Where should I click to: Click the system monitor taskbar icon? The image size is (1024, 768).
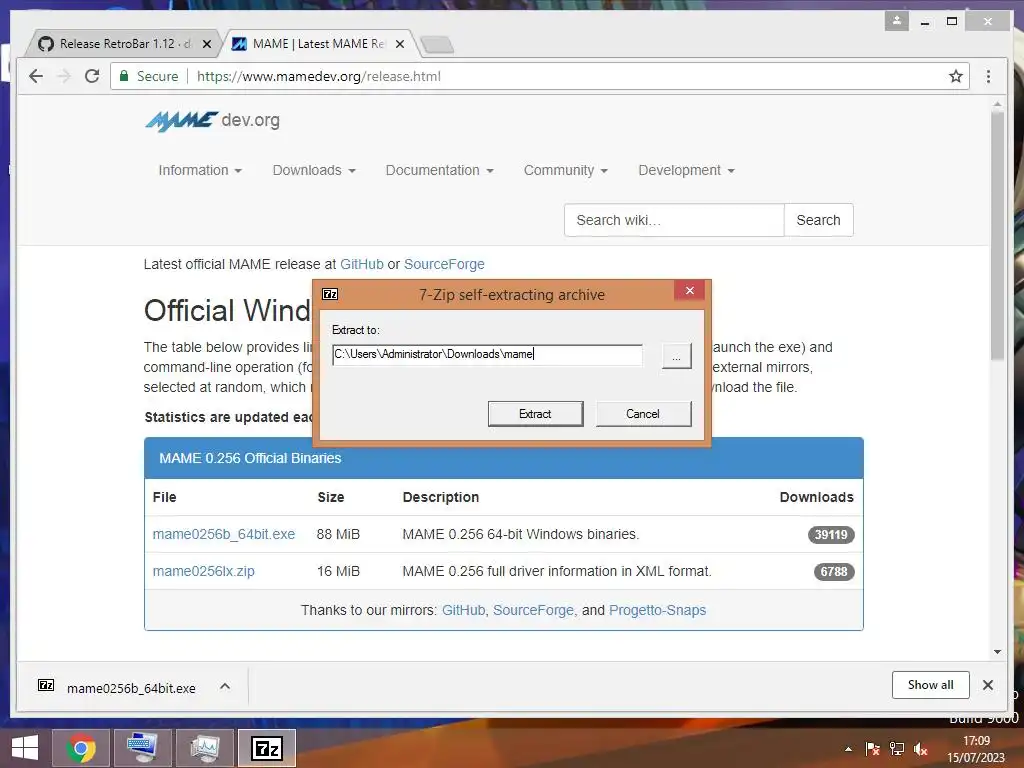[x=204, y=748]
